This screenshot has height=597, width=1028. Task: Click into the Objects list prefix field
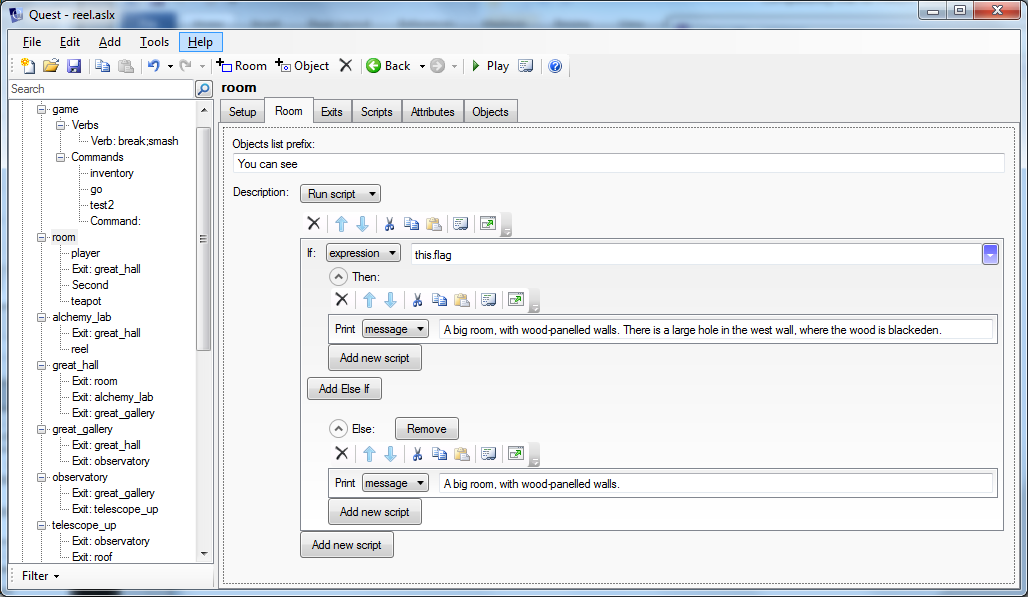(x=618, y=164)
